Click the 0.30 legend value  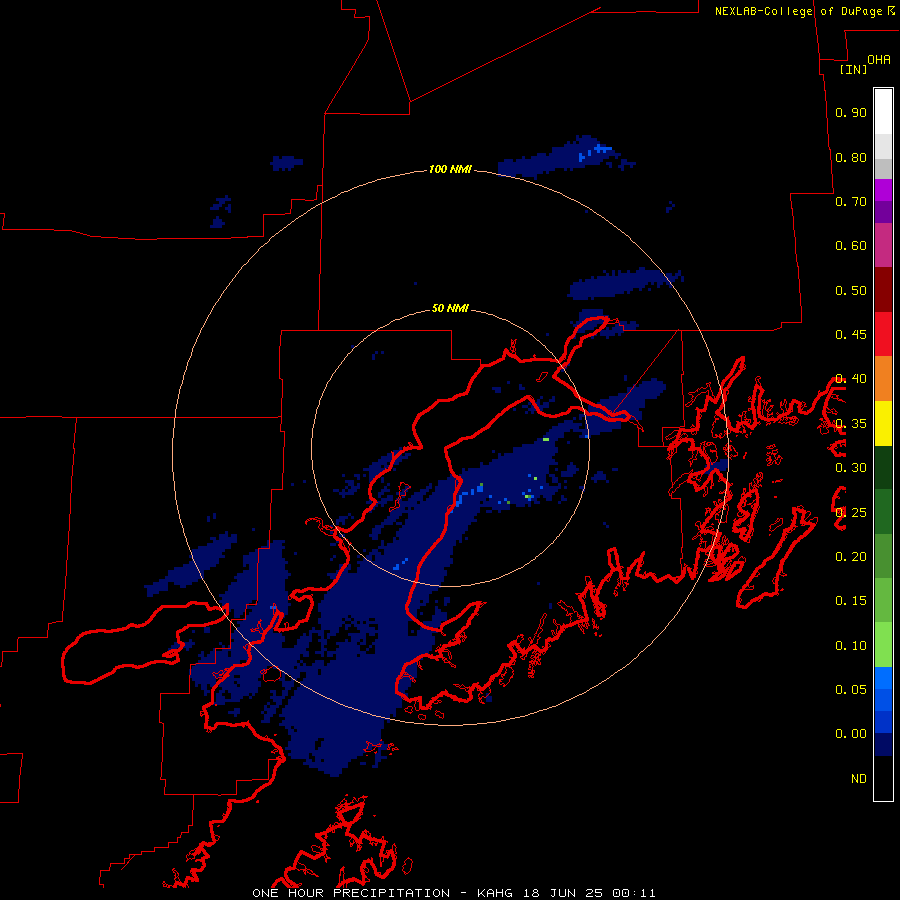(x=851, y=468)
